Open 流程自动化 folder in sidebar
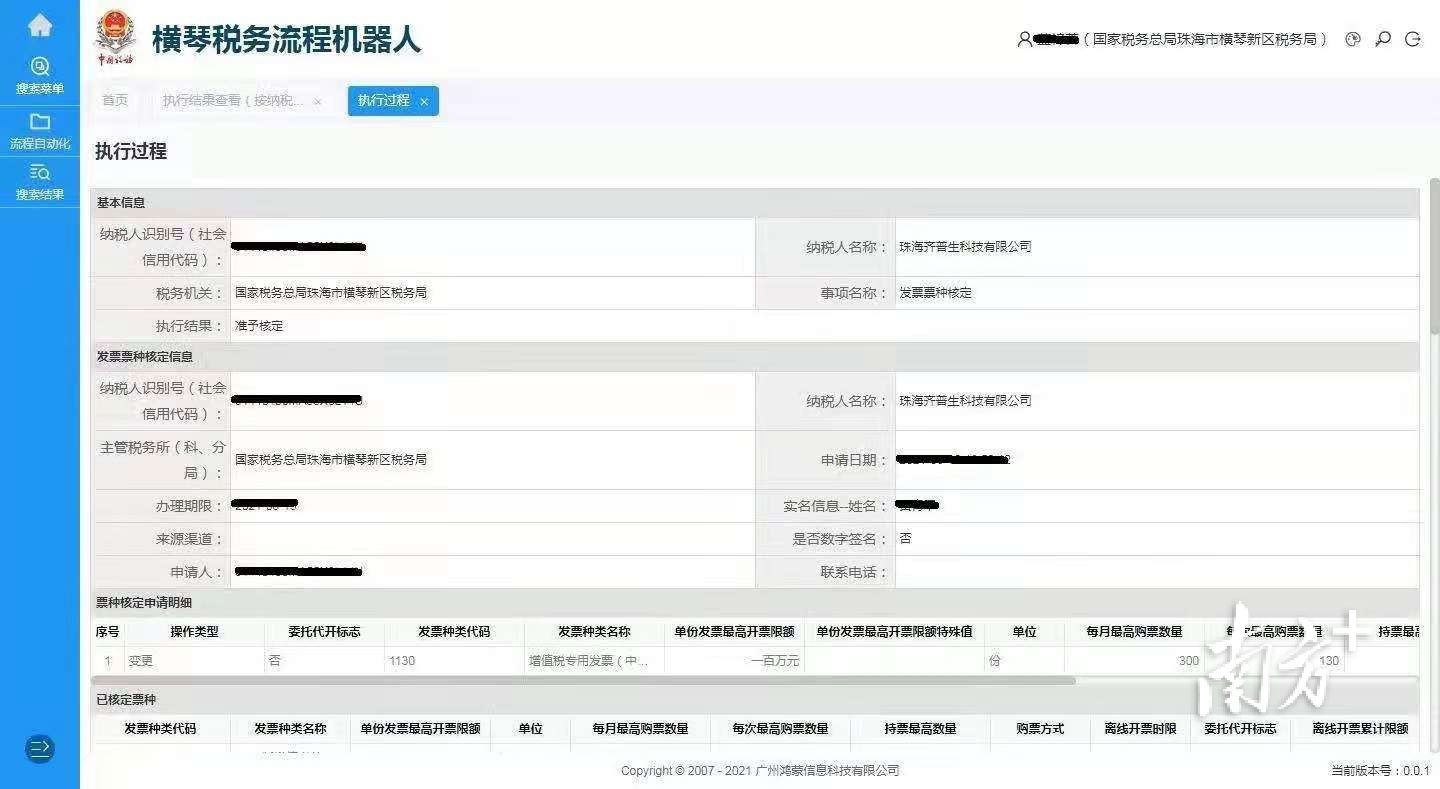This screenshot has height=789, width=1440. [x=40, y=131]
